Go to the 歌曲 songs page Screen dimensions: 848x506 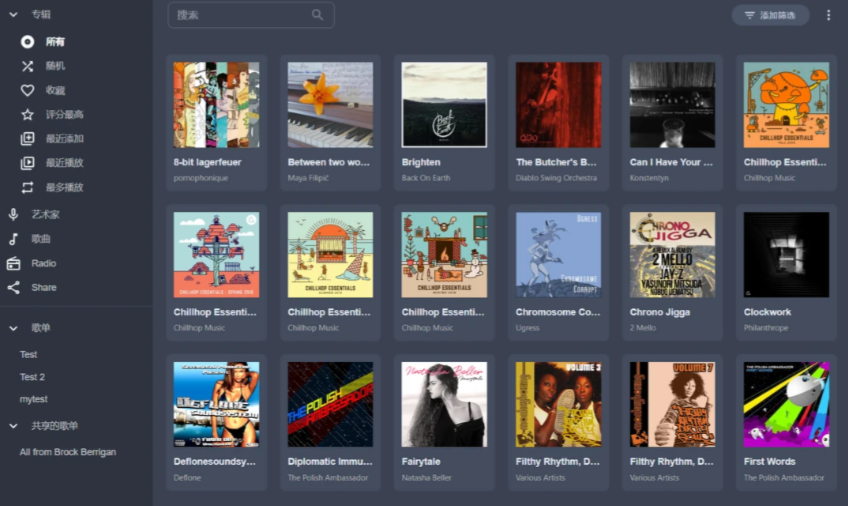coord(41,238)
